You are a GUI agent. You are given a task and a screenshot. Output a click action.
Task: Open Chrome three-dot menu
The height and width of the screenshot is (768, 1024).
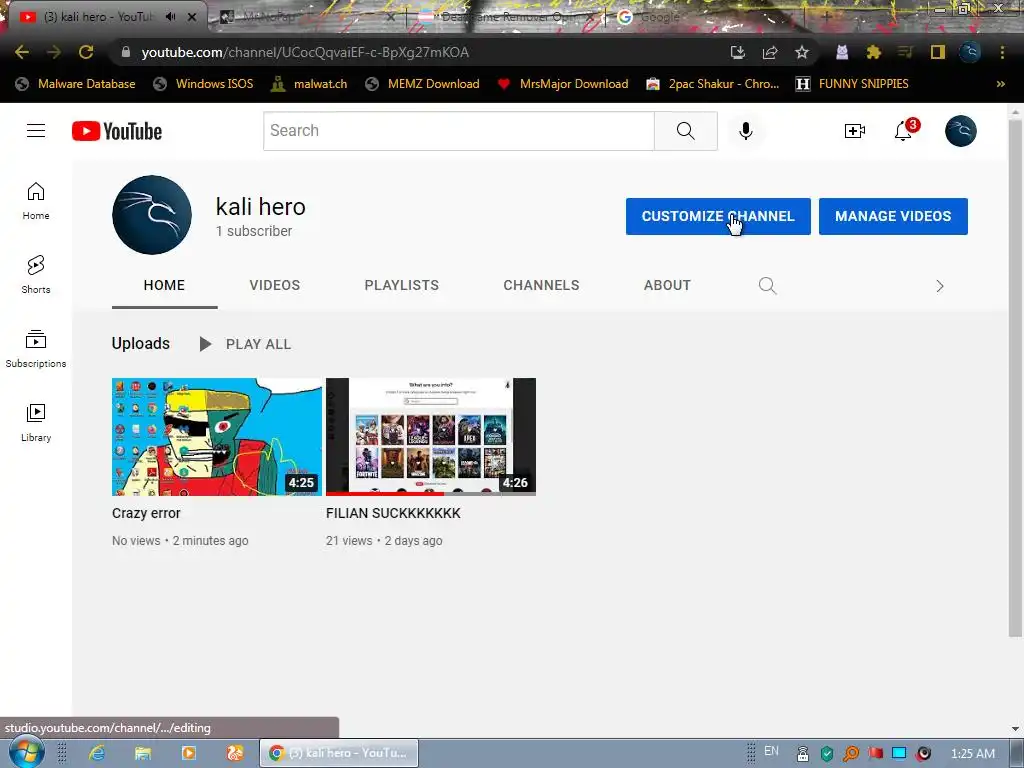[1002, 52]
